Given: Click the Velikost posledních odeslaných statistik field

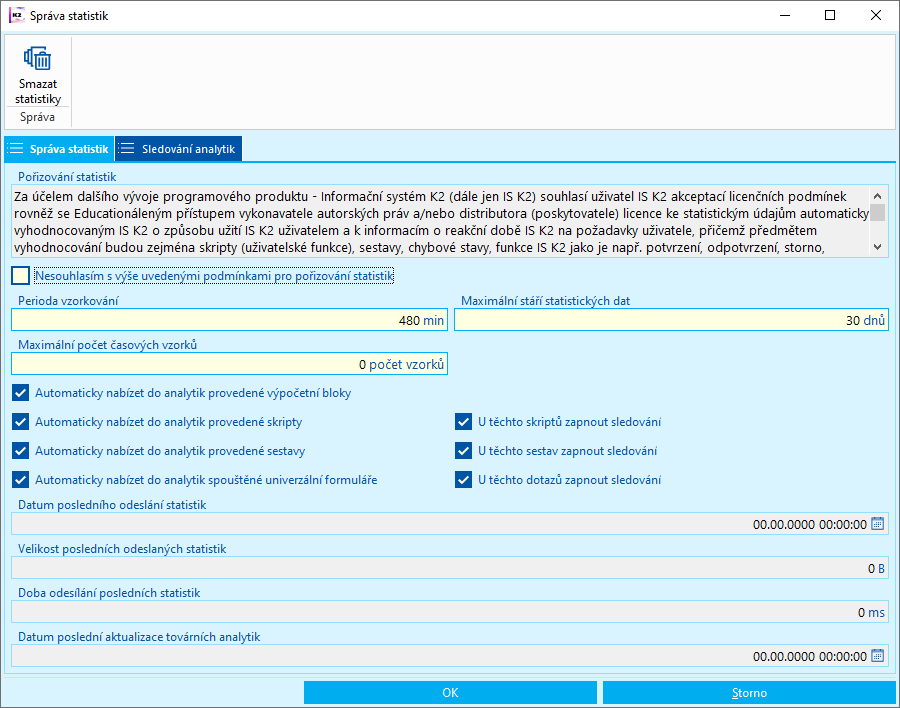Looking at the screenshot, I should (450, 568).
